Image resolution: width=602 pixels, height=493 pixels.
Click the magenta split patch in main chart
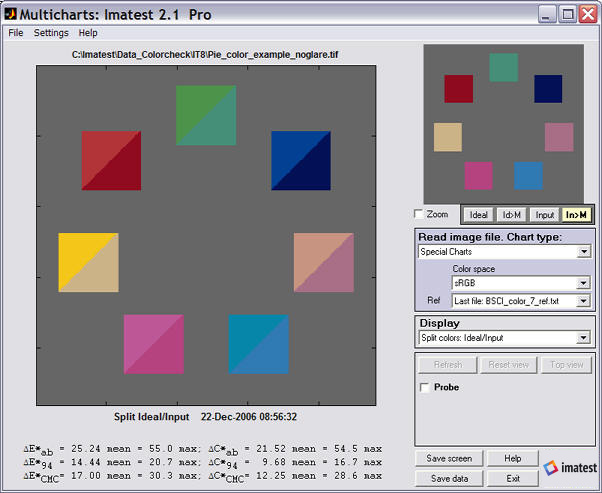coord(154,344)
